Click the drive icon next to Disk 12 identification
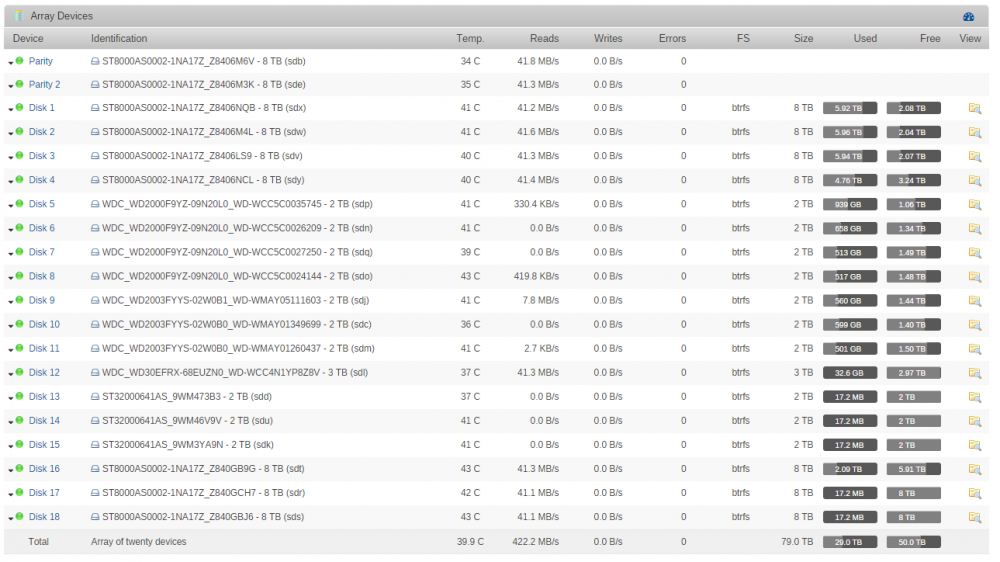 point(95,373)
